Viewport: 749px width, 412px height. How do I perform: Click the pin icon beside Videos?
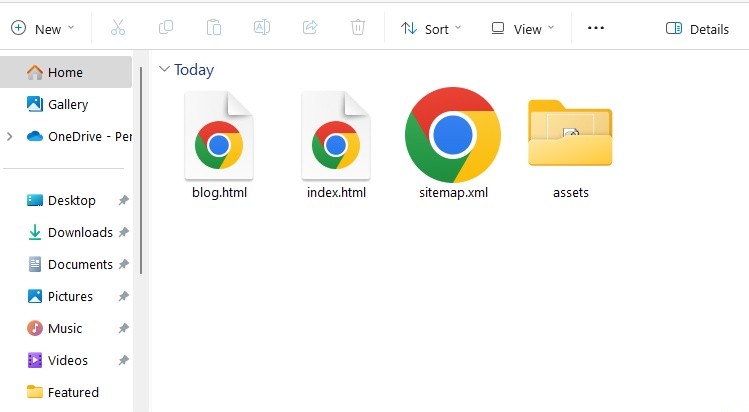coord(123,360)
